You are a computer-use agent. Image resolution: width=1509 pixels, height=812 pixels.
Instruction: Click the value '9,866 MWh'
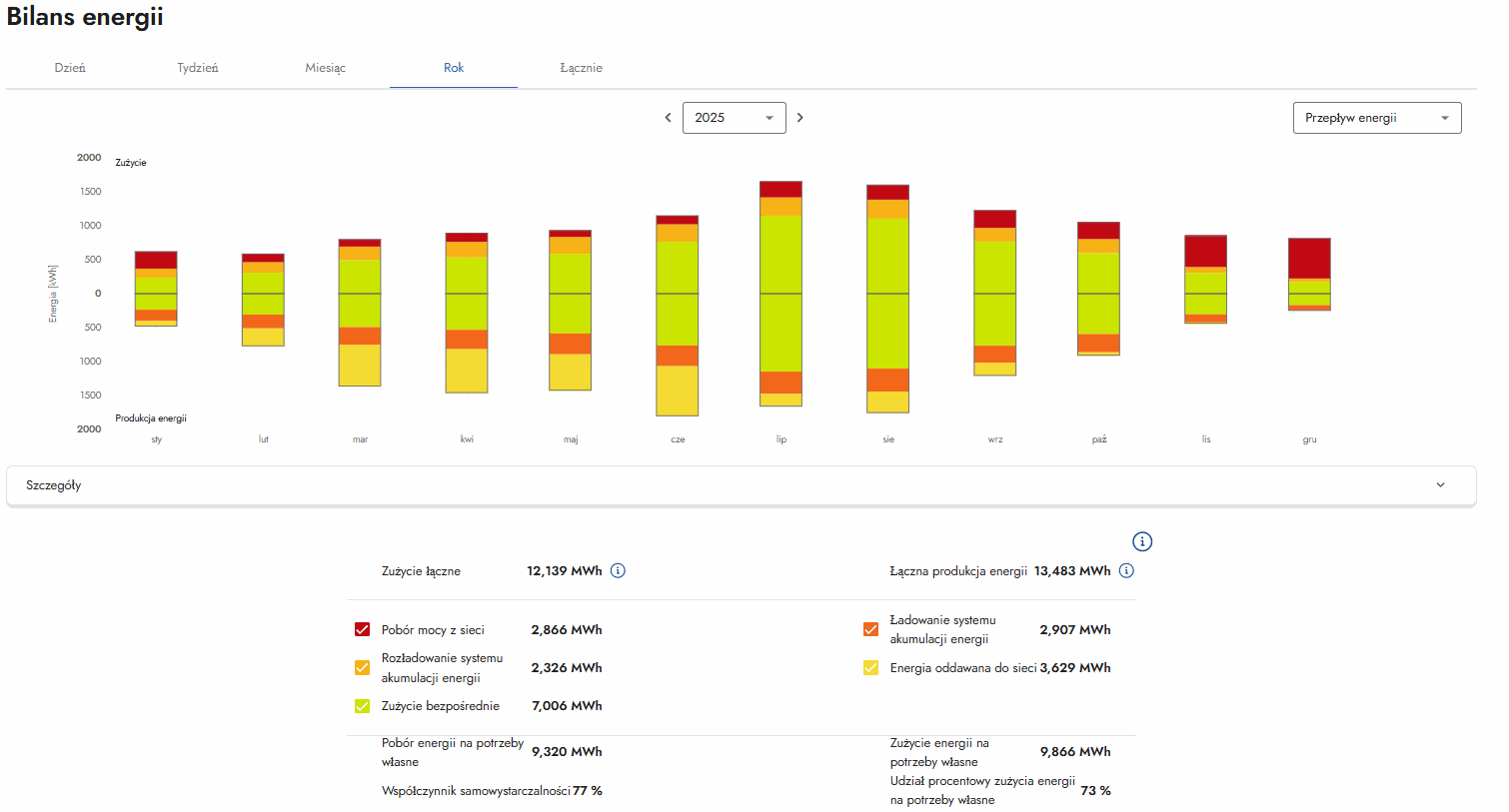1075,752
